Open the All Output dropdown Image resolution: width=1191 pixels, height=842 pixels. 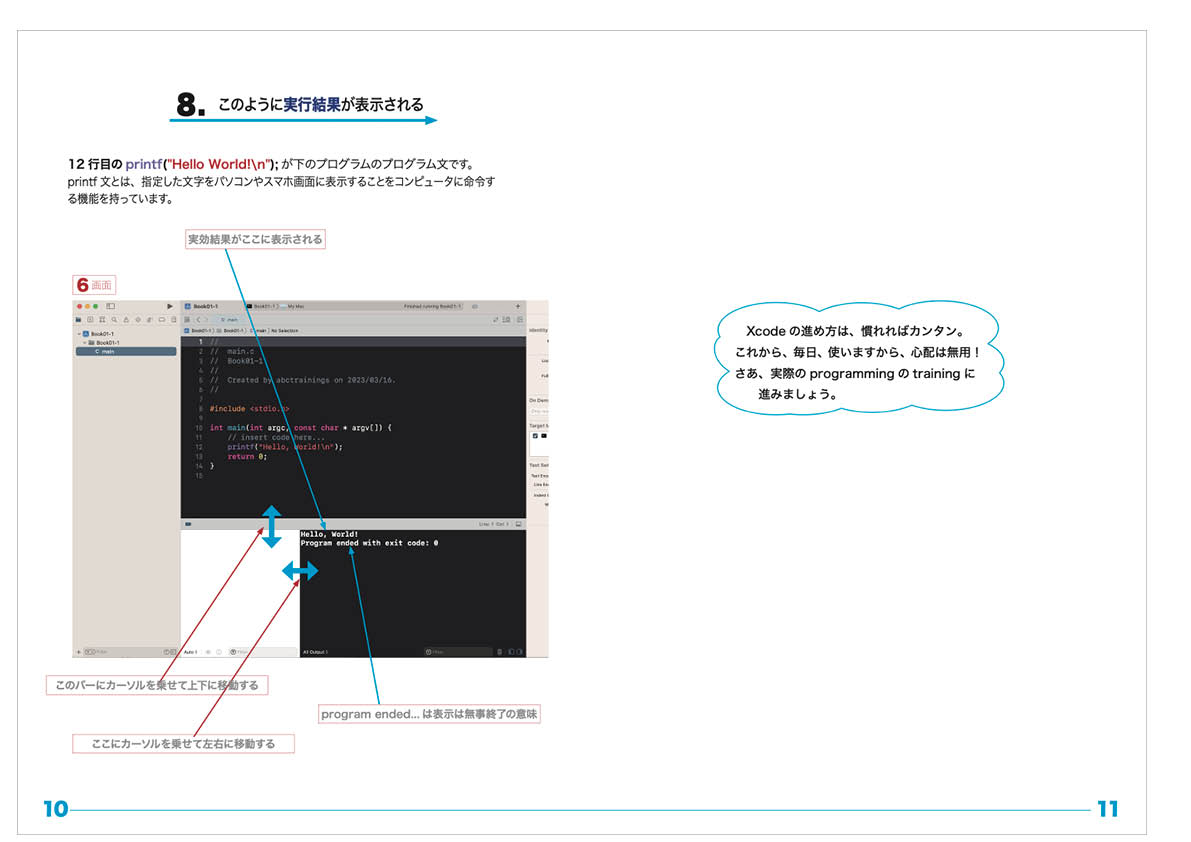[315, 652]
